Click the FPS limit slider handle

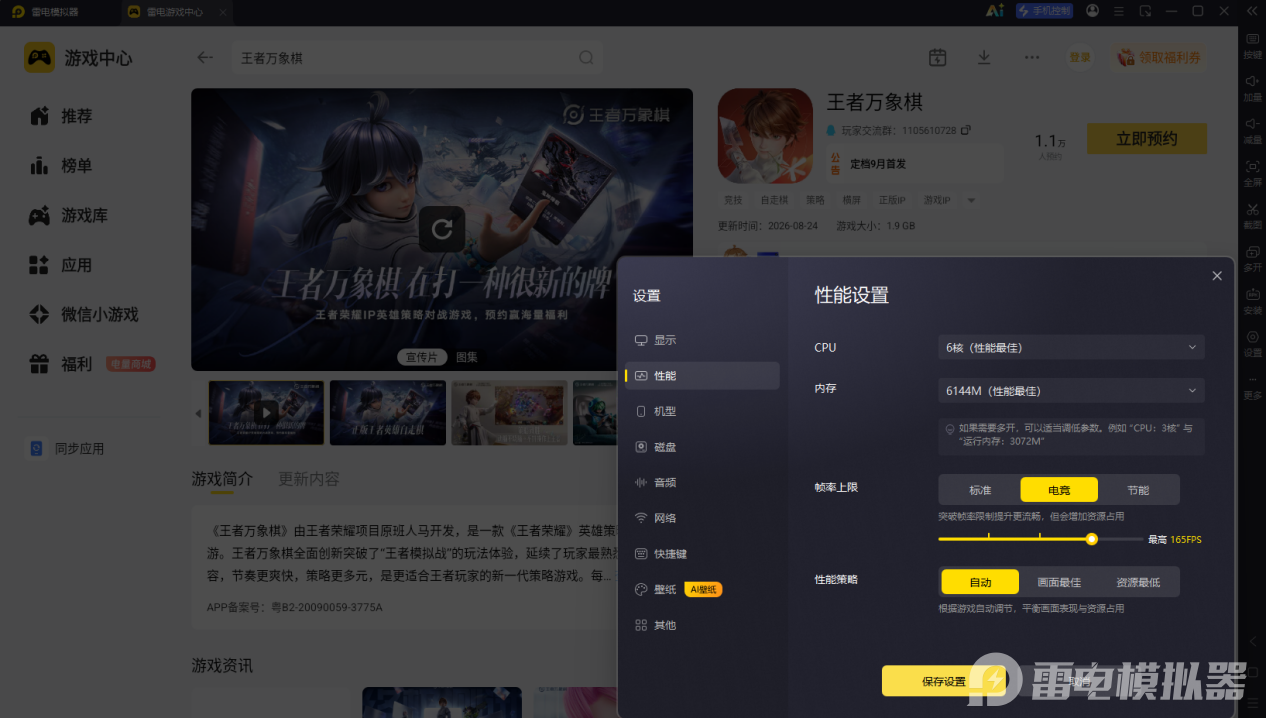(x=1092, y=539)
